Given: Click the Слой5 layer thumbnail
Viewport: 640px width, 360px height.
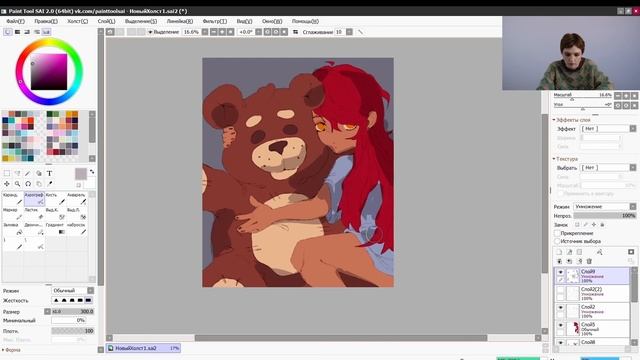Looking at the screenshot, I should [573, 329].
